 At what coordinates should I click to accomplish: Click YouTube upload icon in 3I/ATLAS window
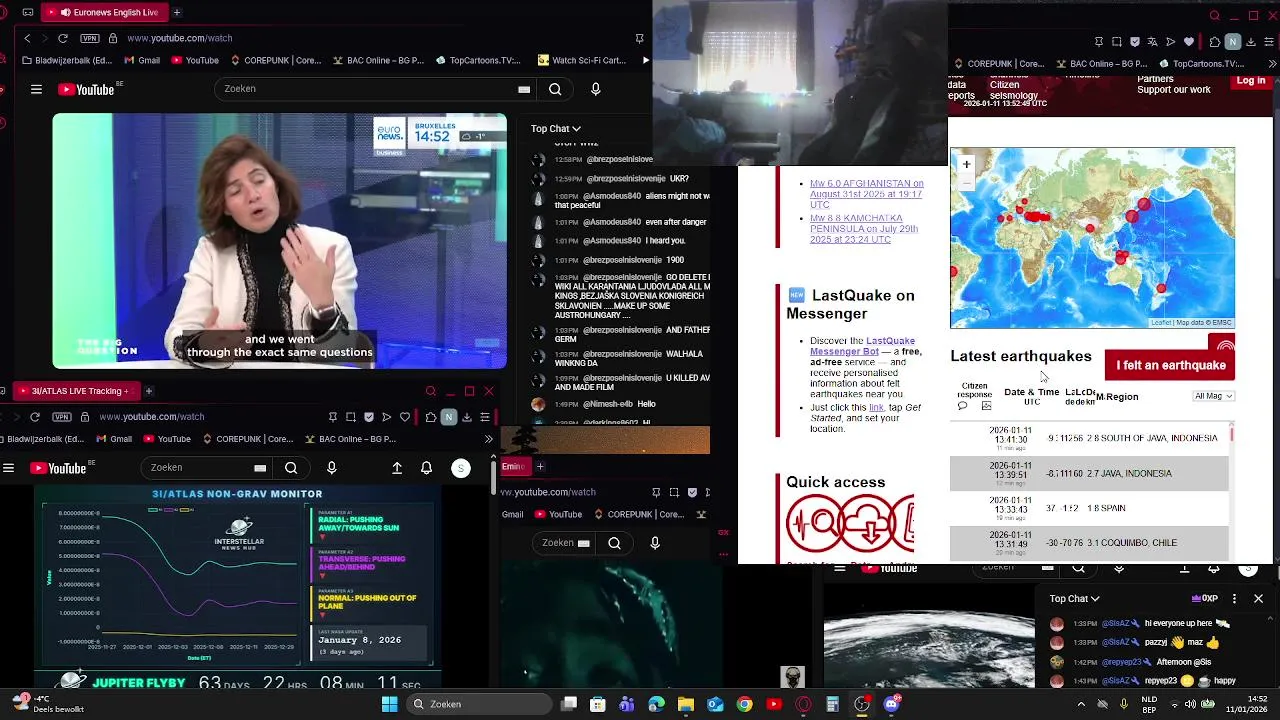tap(397, 468)
